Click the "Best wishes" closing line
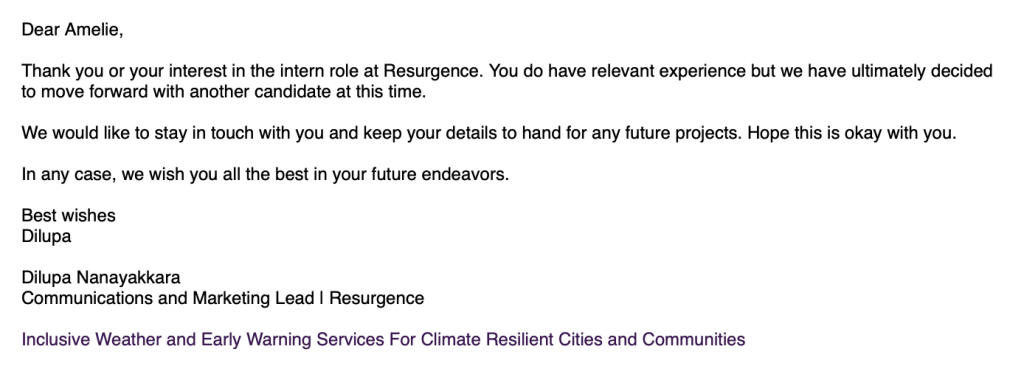The height and width of the screenshot is (366, 1024). [69, 215]
